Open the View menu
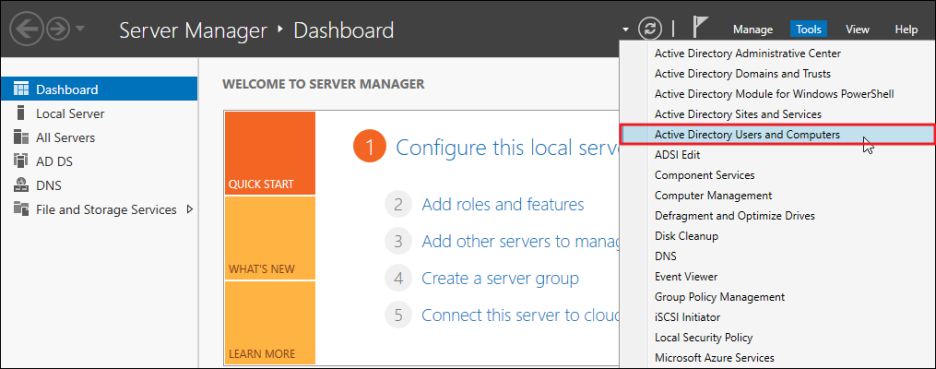936x369 pixels. [x=857, y=29]
